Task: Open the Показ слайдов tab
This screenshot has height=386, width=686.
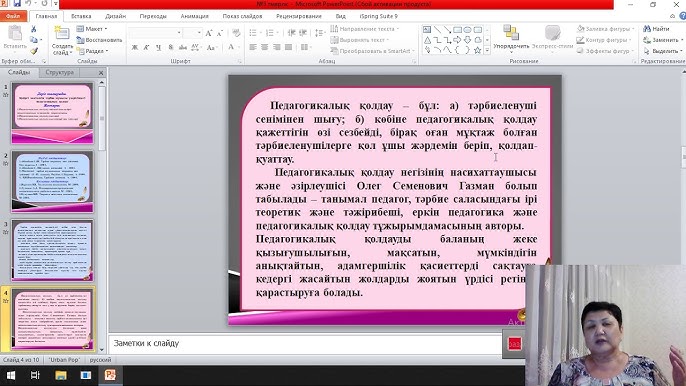Action: point(242,16)
